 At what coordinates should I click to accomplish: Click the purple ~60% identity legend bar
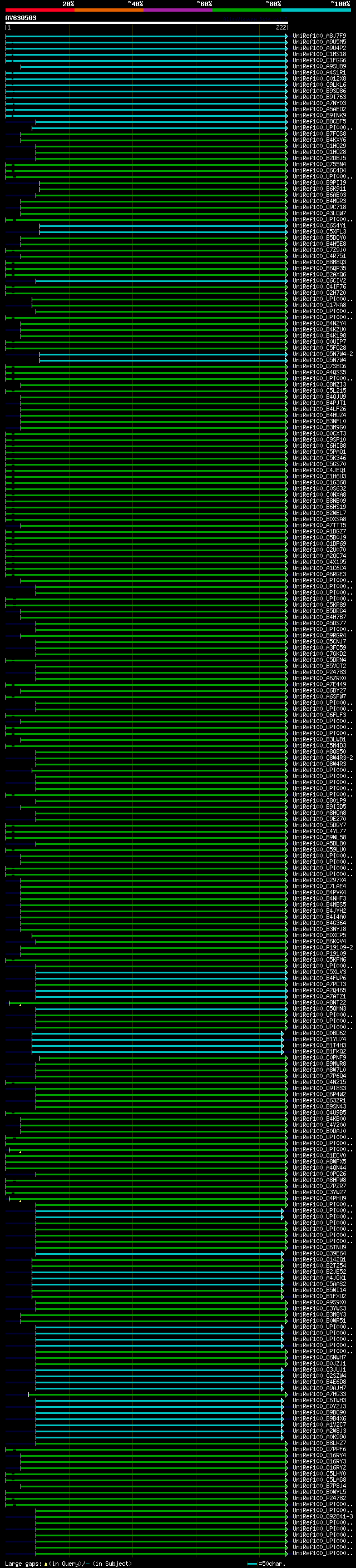click(179, 10)
